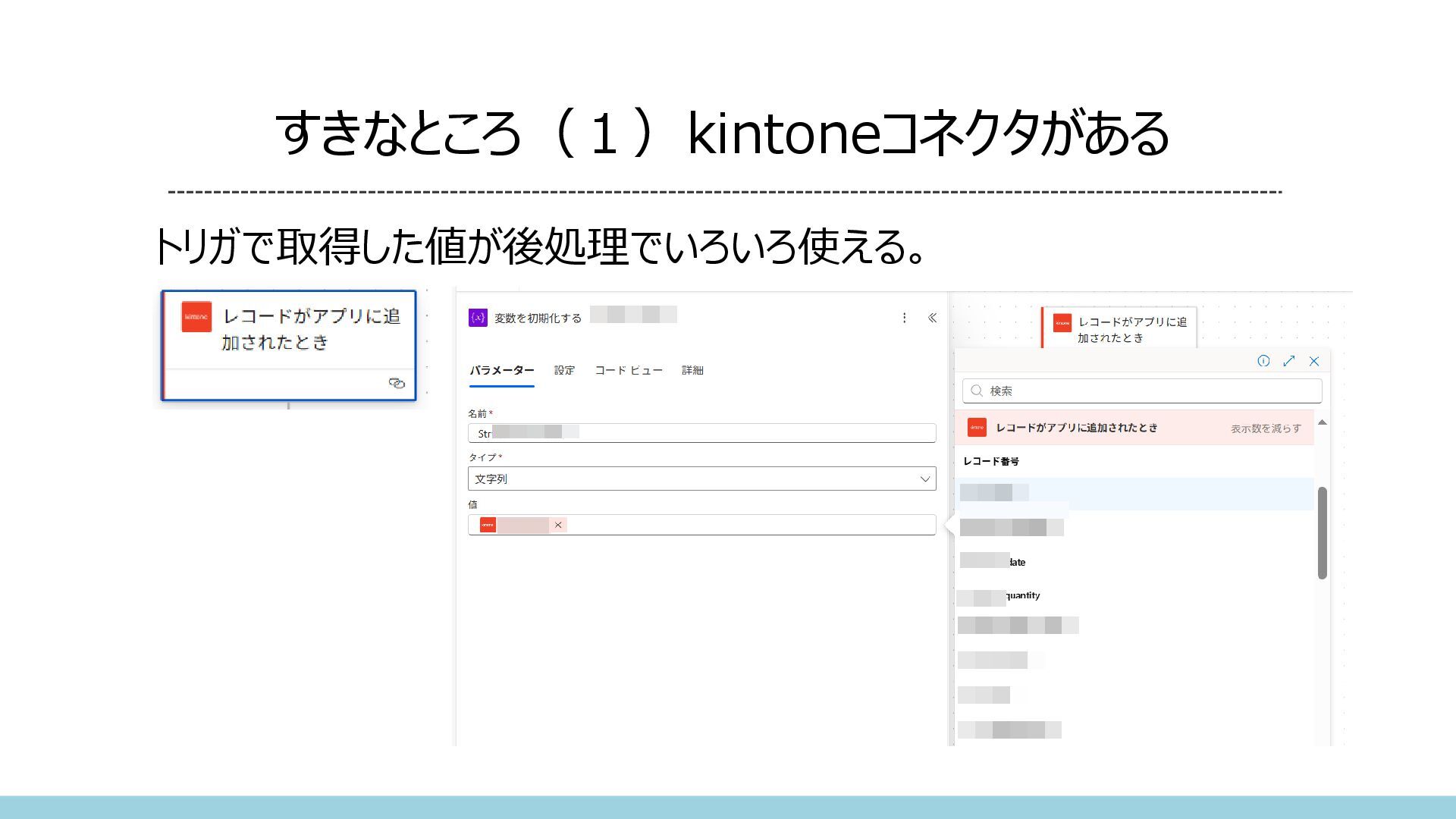Click the kintone icon on the small canvas card
Image resolution: width=1456 pixels, height=819 pixels.
click(x=1062, y=323)
